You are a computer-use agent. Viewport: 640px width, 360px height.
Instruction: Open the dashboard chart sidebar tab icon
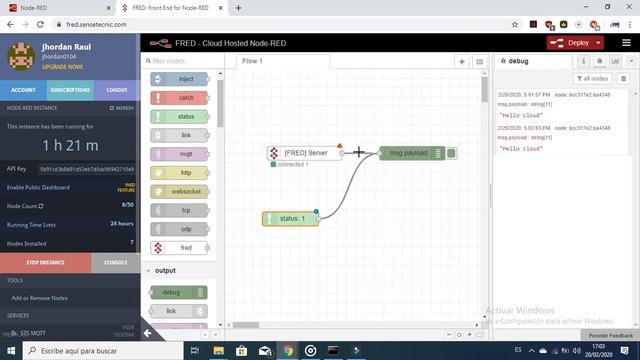[615, 61]
